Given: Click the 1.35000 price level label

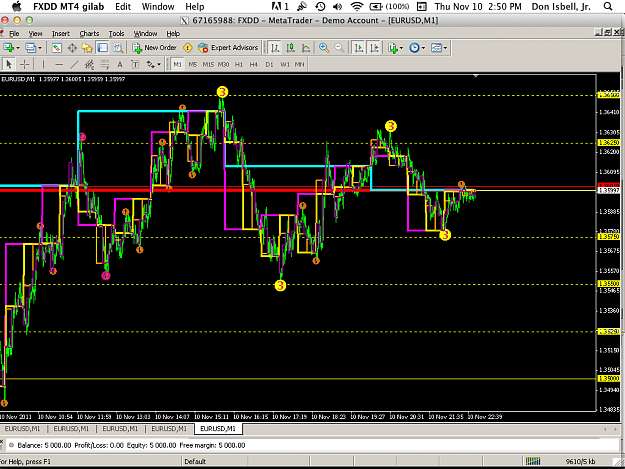Looking at the screenshot, I should 609,379.
